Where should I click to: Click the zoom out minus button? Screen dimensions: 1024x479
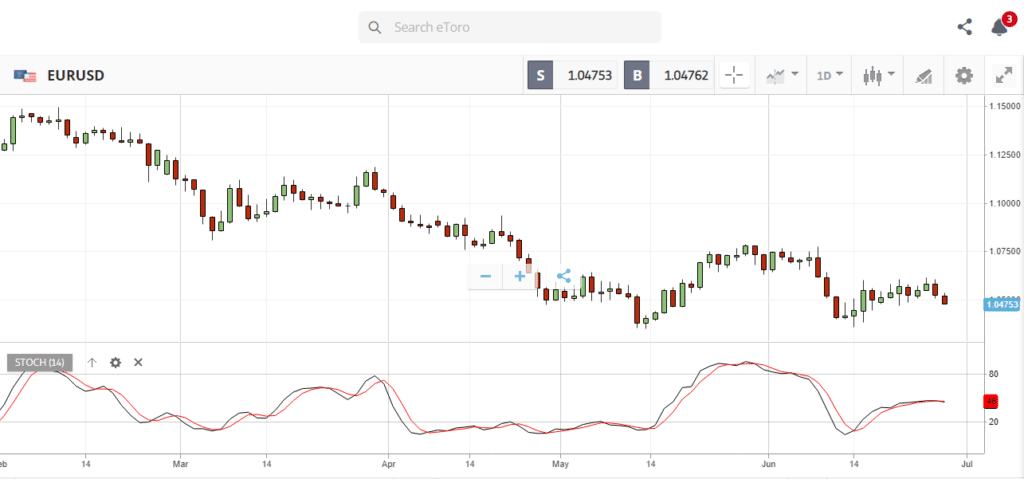tap(485, 276)
